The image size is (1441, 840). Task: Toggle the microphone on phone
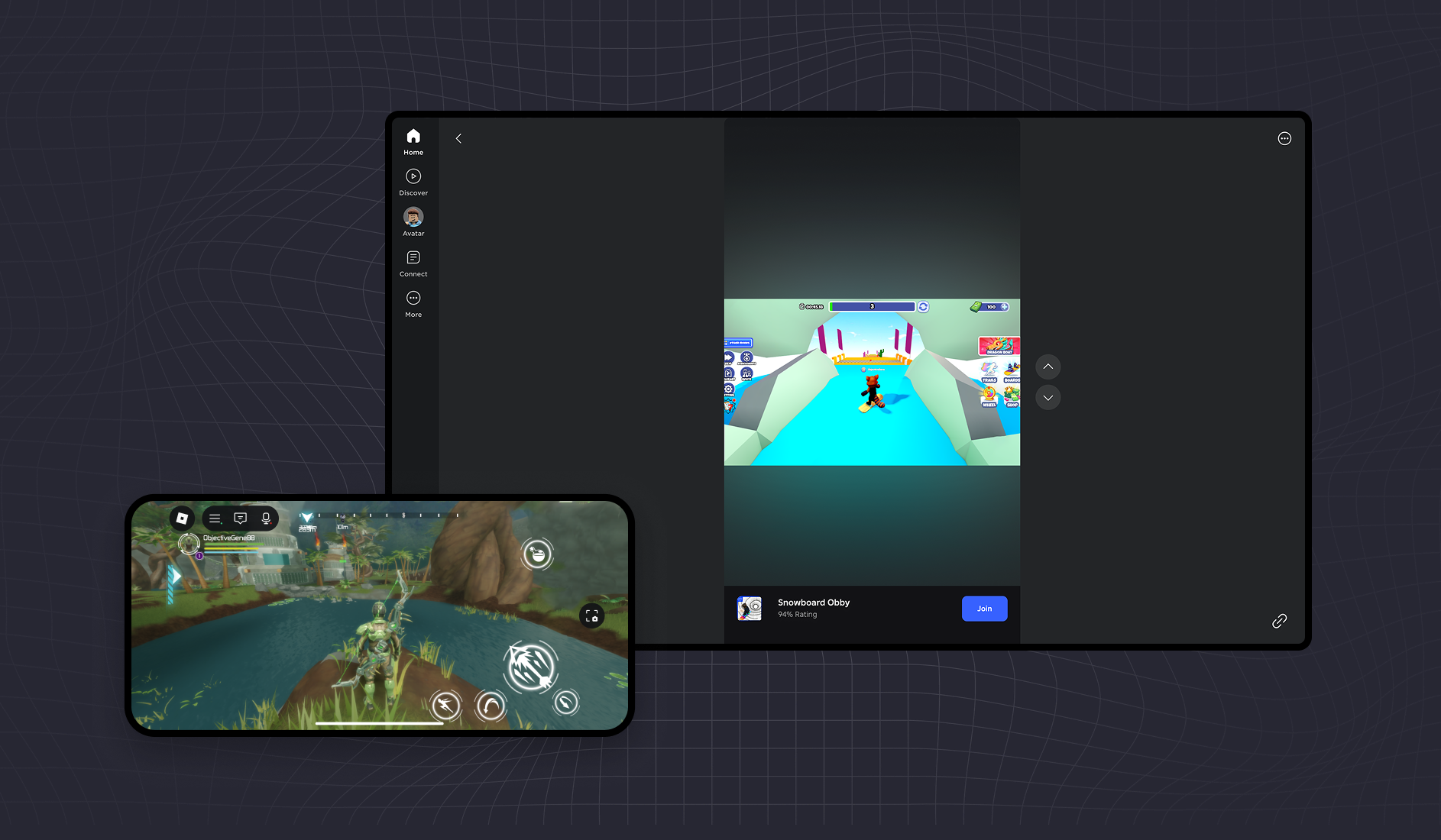pos(266,519)
